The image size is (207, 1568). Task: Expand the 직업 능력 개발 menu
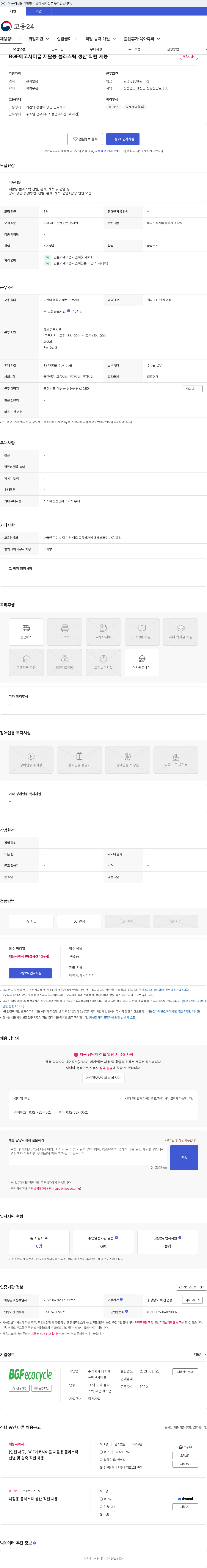[100, 39]
